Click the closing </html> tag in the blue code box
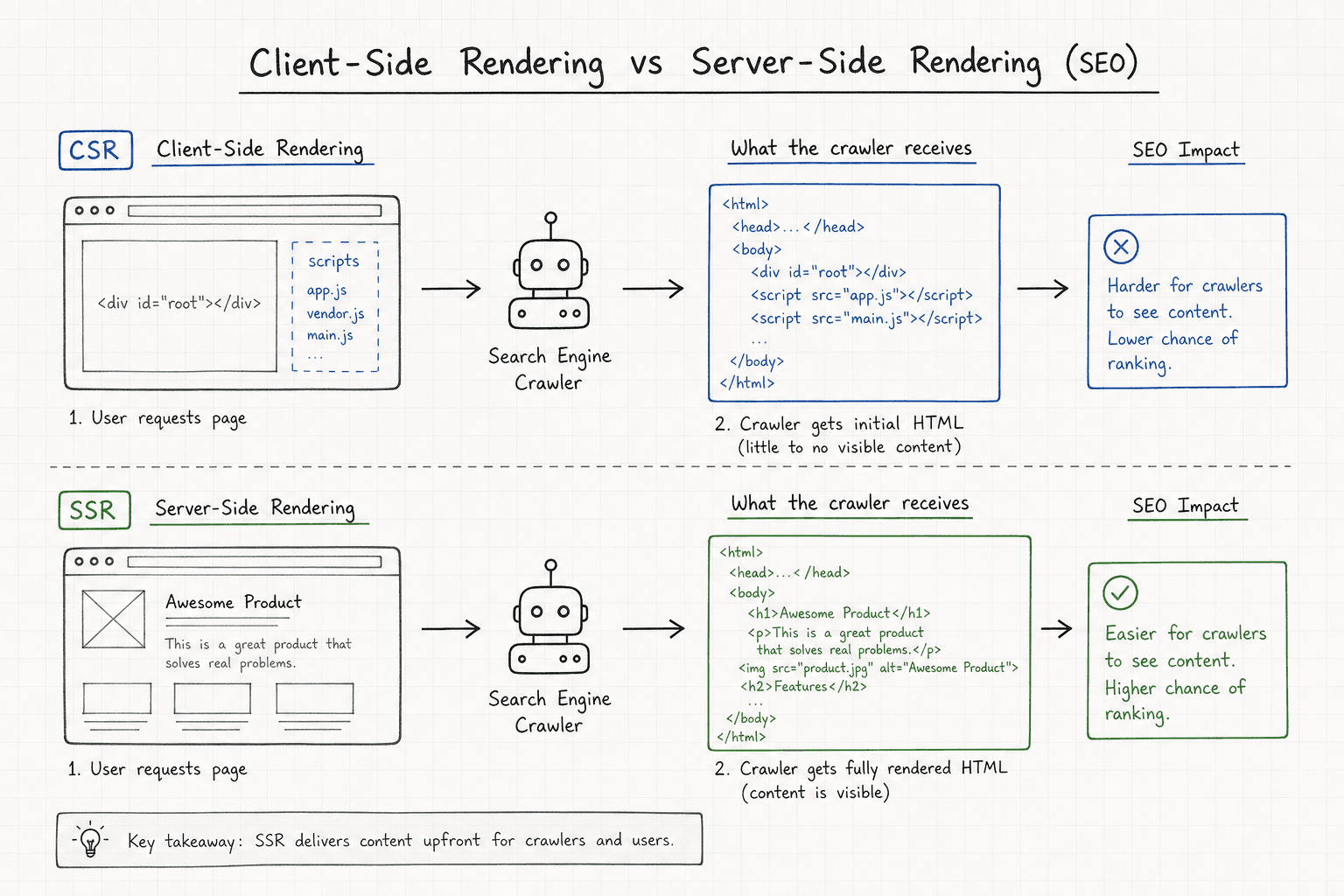The height and width of the screenshot is (896, 1344). point(746,383)
